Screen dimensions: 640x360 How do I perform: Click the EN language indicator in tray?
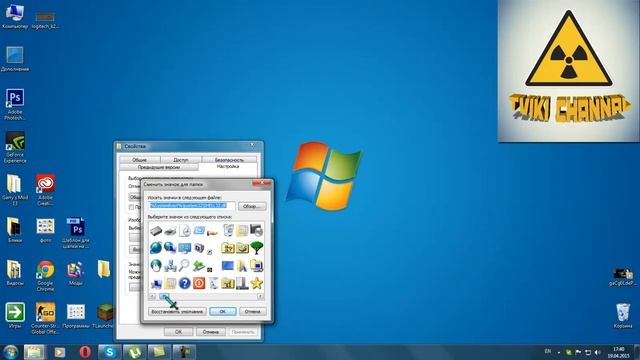tap(548, 351)
